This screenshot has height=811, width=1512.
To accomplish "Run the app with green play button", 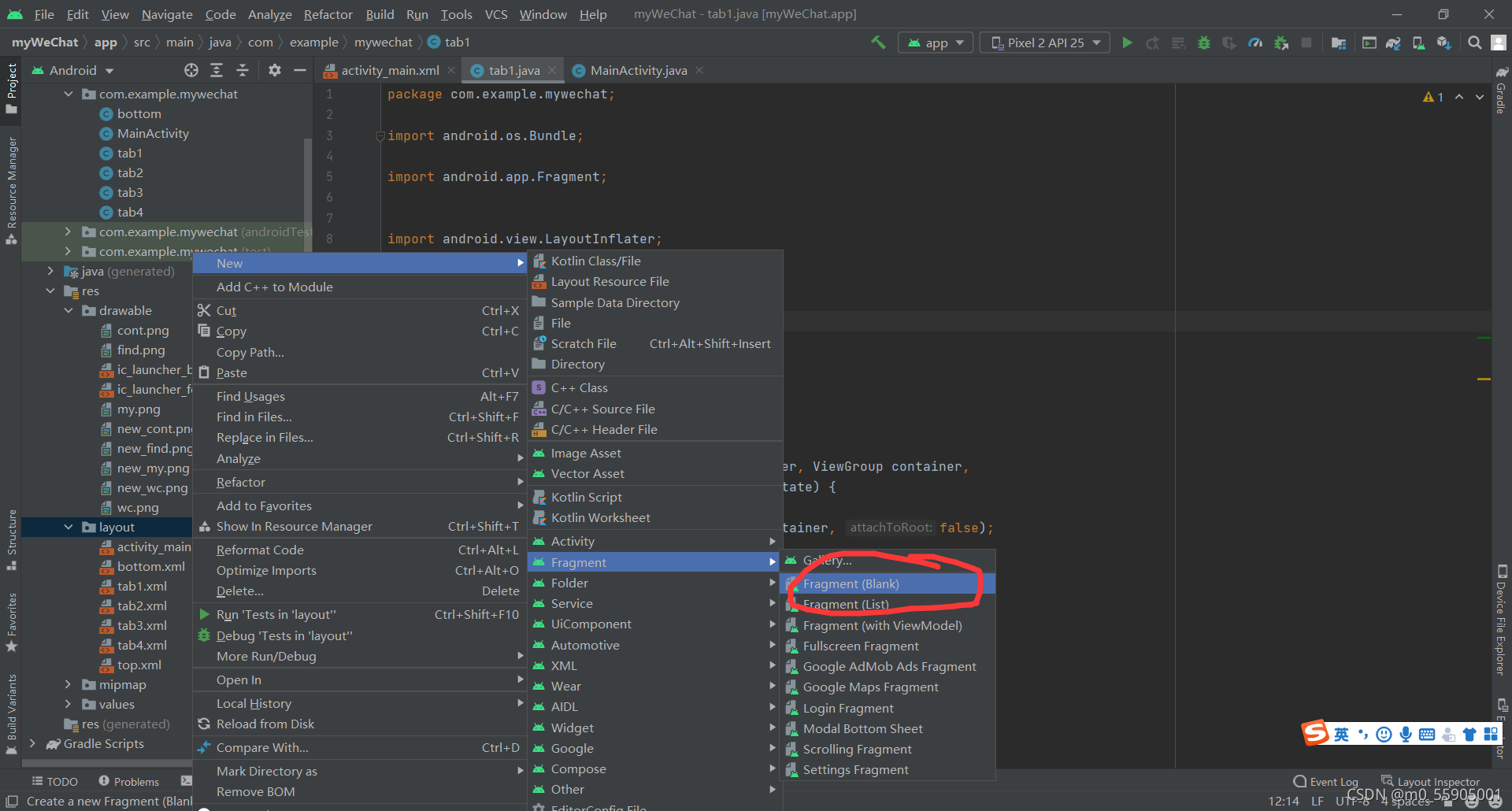I will click(x=1127, y=43).
